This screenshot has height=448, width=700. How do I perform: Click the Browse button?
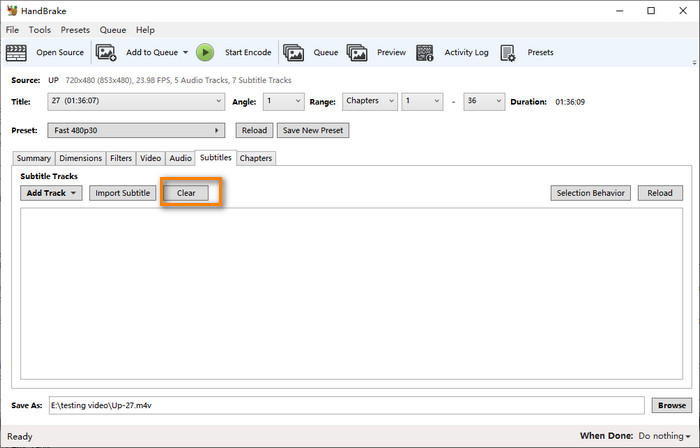(x=671, y=405)
